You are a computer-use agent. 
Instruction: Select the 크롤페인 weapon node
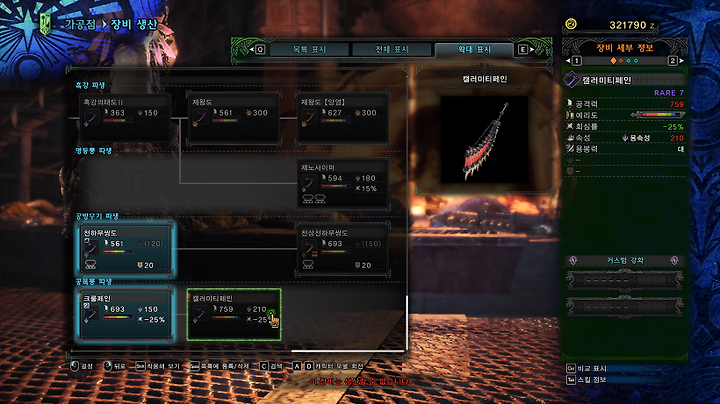coord(125,314)
